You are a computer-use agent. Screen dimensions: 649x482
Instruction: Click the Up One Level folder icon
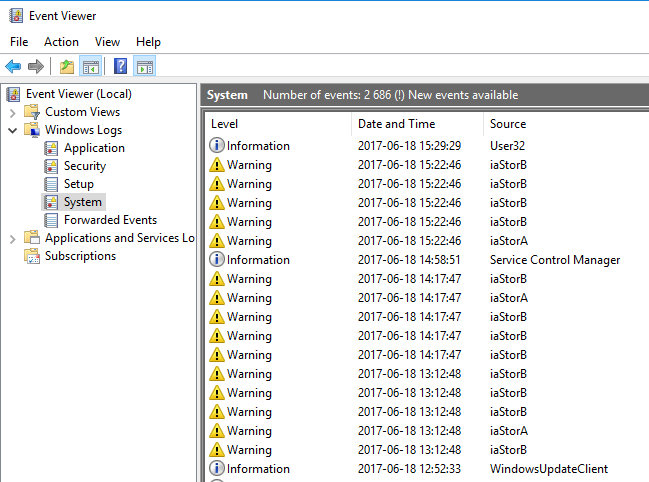(x=66, y=67)
